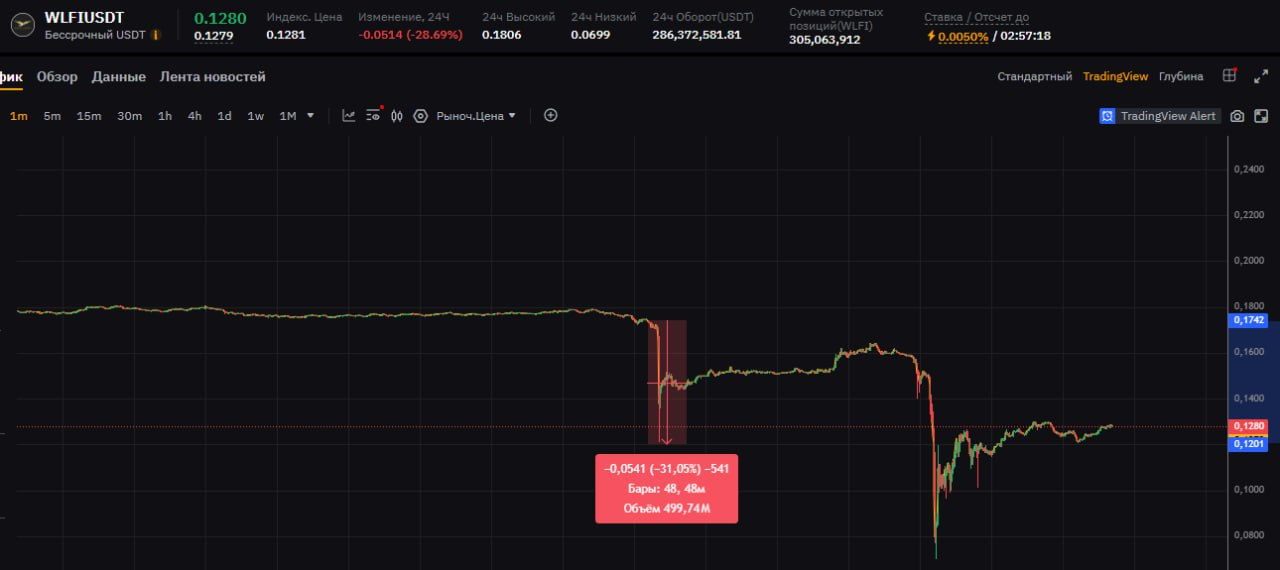This screenshot has width=1280, height=570.
Task: Open the chart indicators line icon
Action: point(349,116)
